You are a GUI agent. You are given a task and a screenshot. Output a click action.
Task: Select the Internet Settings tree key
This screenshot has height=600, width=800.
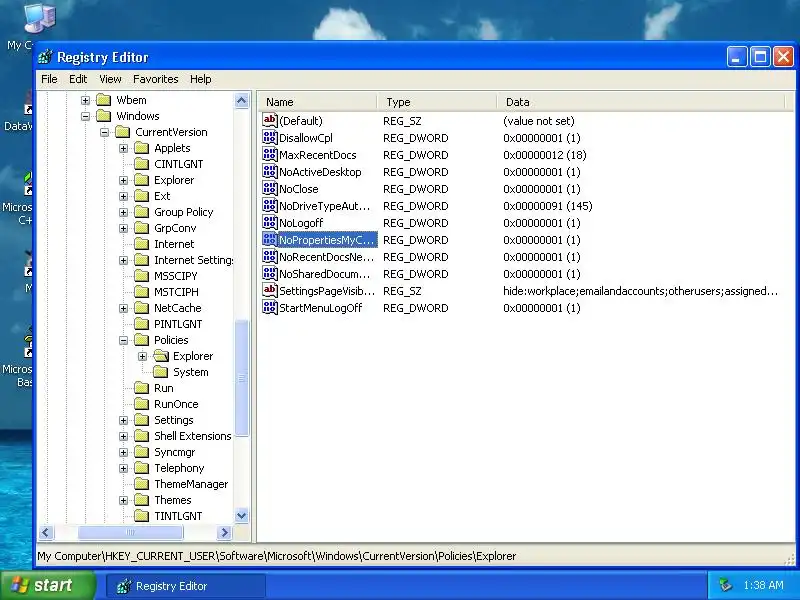pos(193,260)
